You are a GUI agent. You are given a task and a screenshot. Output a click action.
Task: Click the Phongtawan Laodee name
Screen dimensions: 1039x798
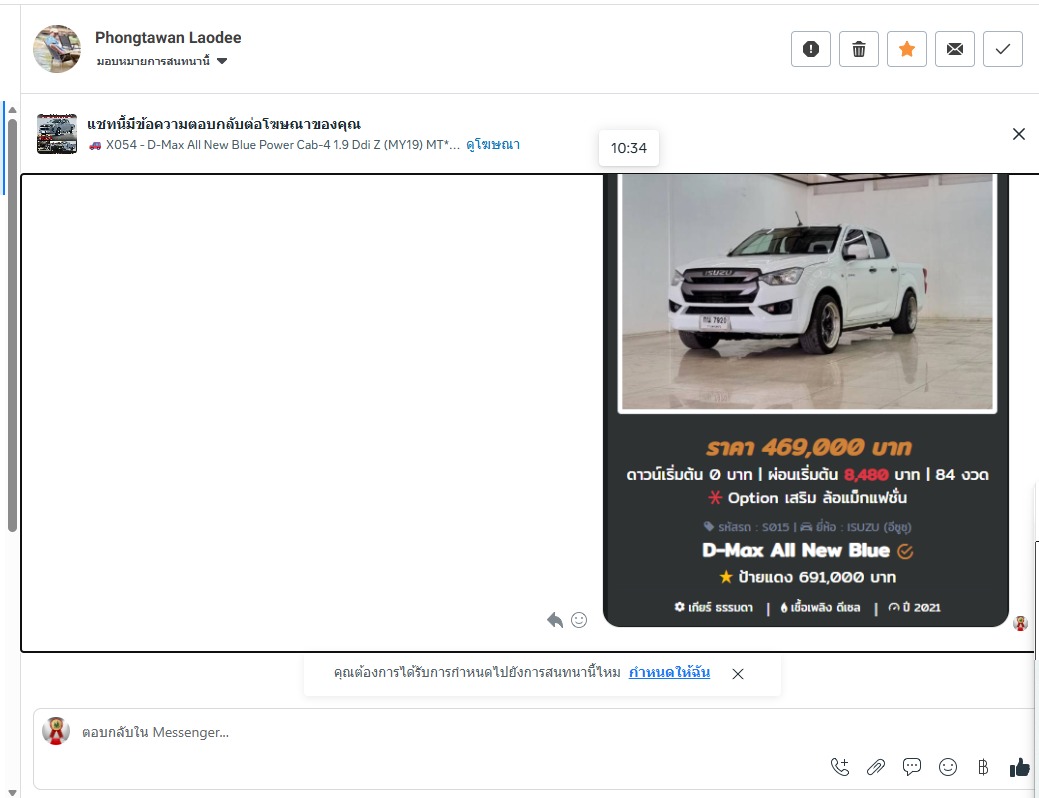[x=168, y=38]
